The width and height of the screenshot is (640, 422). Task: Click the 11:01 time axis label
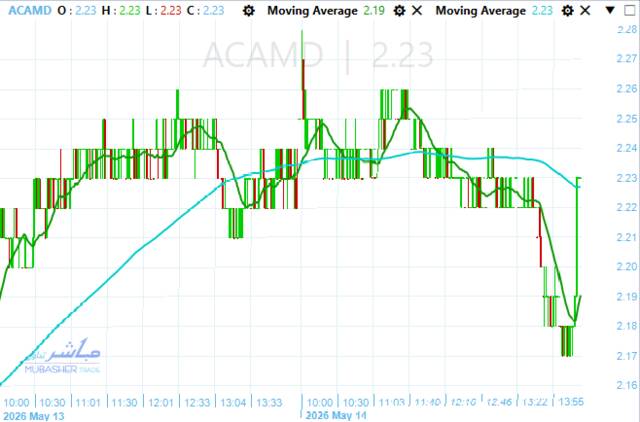tap(88, 403)
